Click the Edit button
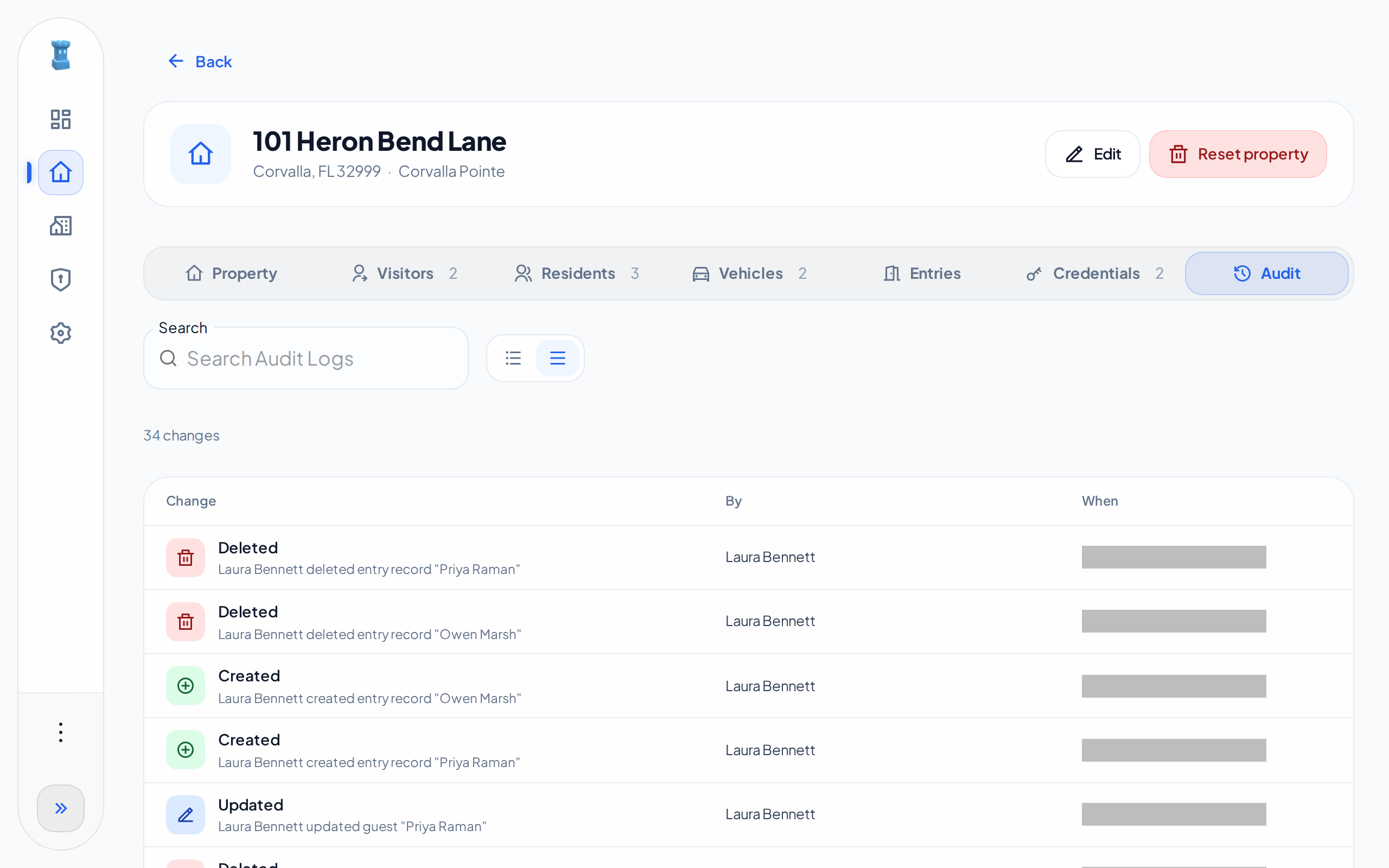The width and height of the screenshot is (1389, 868). pos(1092,154)
